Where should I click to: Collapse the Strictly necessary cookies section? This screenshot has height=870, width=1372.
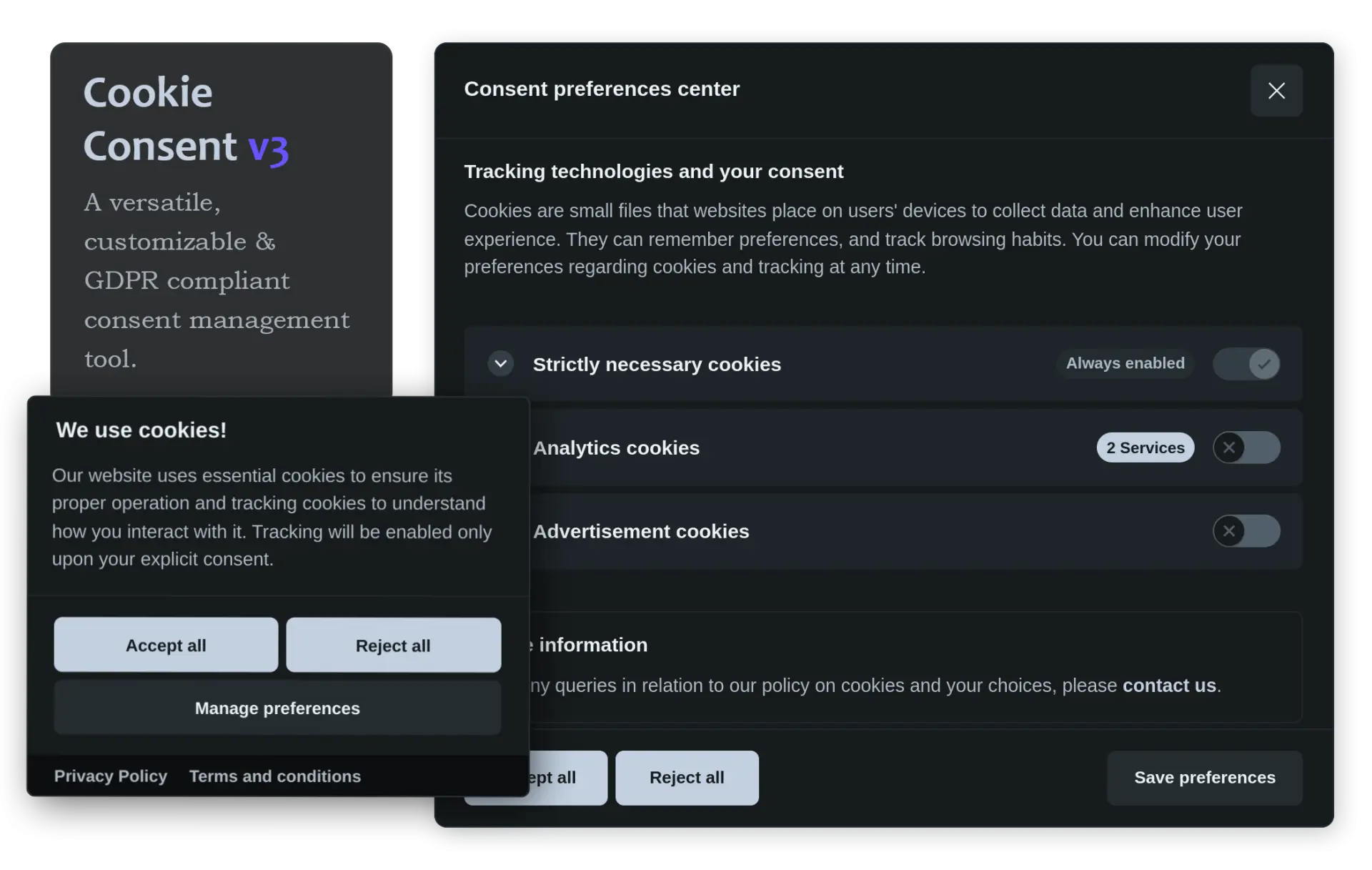[x=501, y=364]
